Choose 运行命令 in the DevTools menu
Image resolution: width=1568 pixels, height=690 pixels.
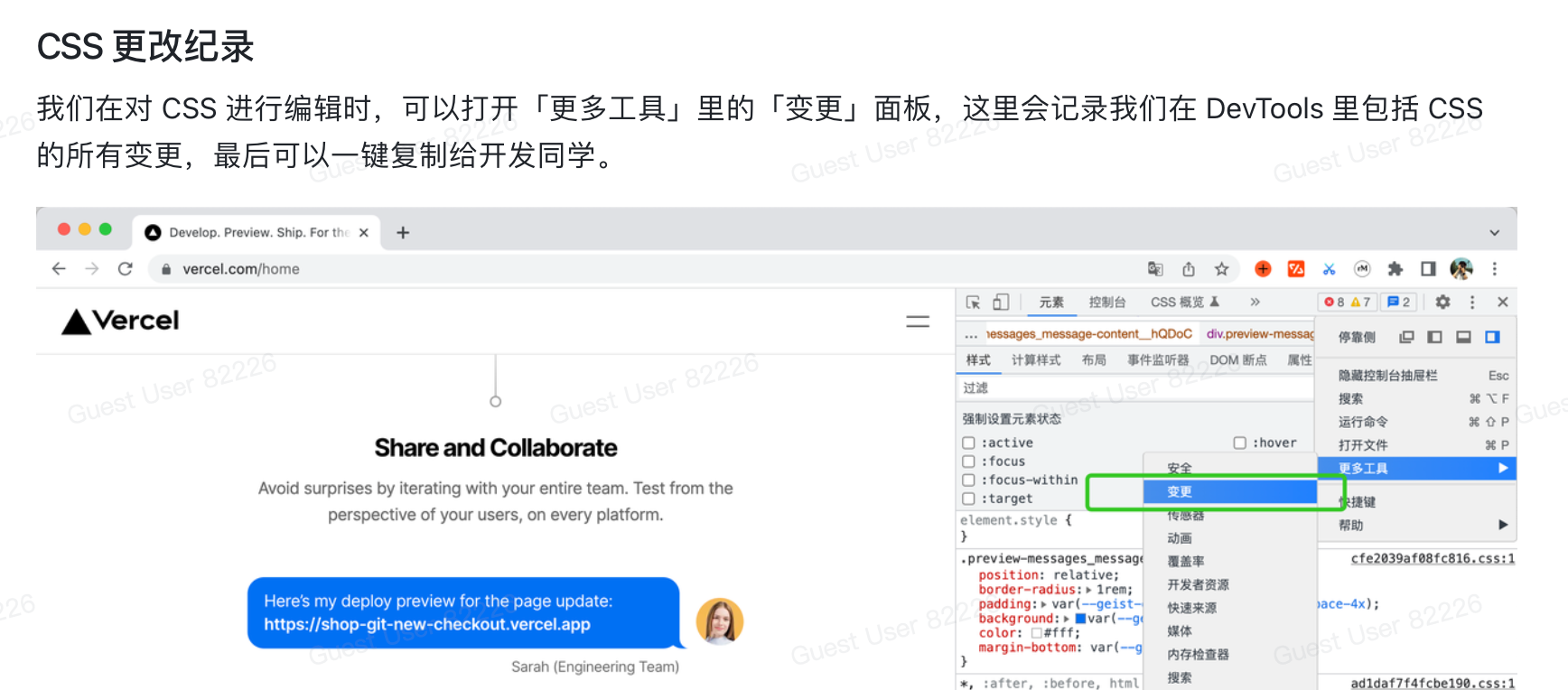pos(1415,422)
